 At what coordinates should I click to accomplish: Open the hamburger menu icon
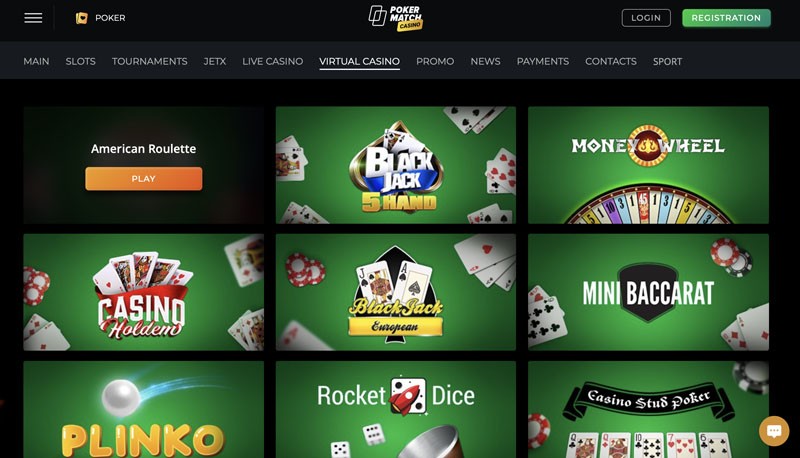tap(33, 18)
